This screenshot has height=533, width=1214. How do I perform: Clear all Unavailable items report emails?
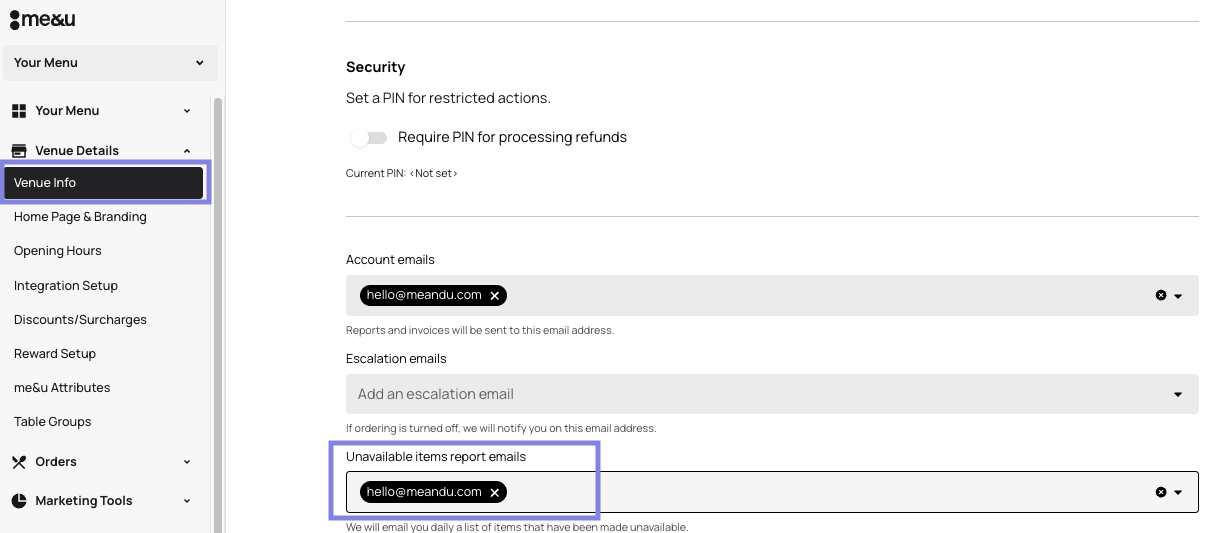tap(1160, 492)
